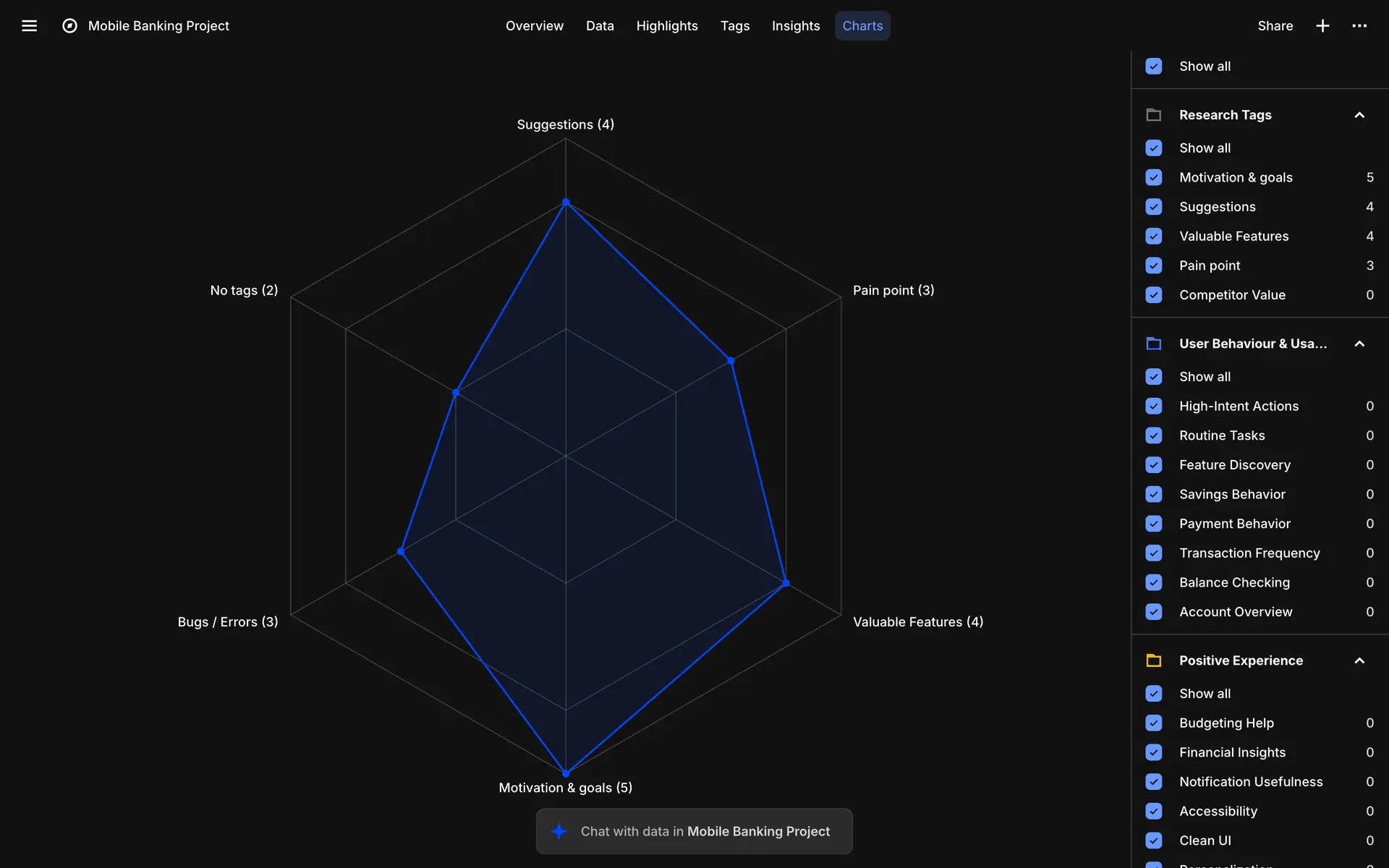Click the Competitor Value tag label
Image resolution: width=1389 pixels, height=868 pixels.
tap(1232, 295)
